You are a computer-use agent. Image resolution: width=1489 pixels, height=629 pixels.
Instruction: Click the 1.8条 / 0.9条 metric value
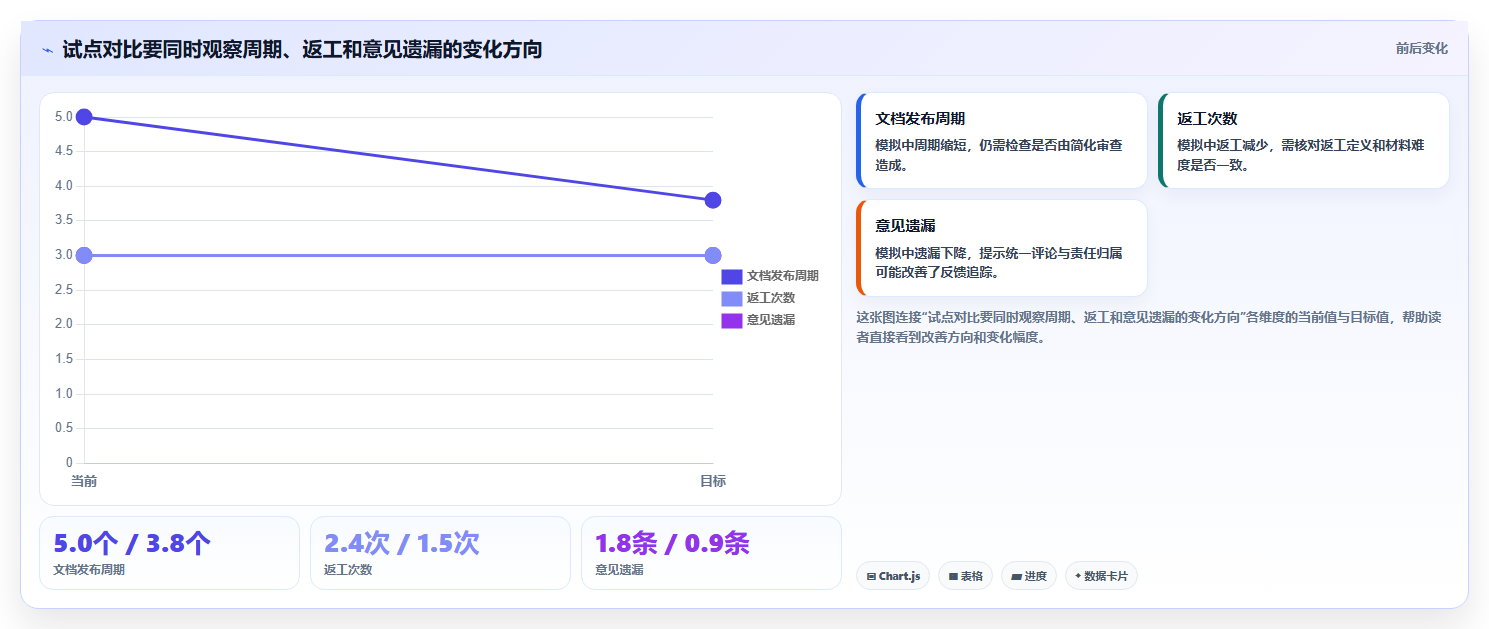672,544
